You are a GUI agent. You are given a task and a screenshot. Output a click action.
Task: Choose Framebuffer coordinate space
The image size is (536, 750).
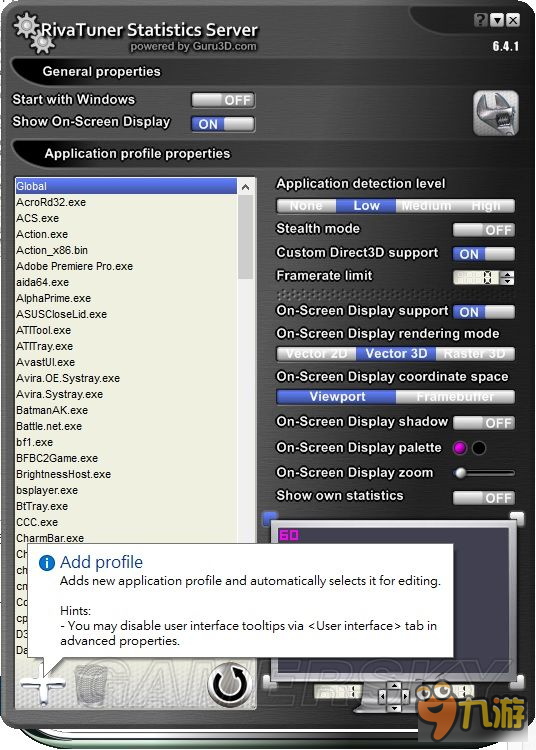(455, 397)
